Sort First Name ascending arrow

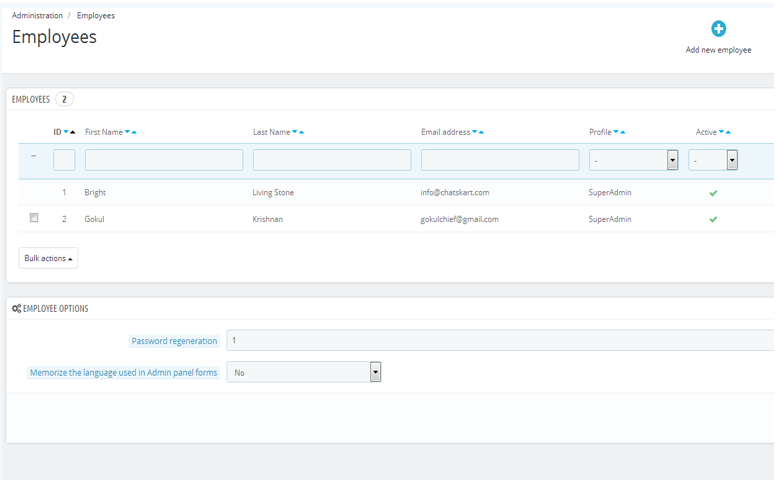[x=134, y=132]
